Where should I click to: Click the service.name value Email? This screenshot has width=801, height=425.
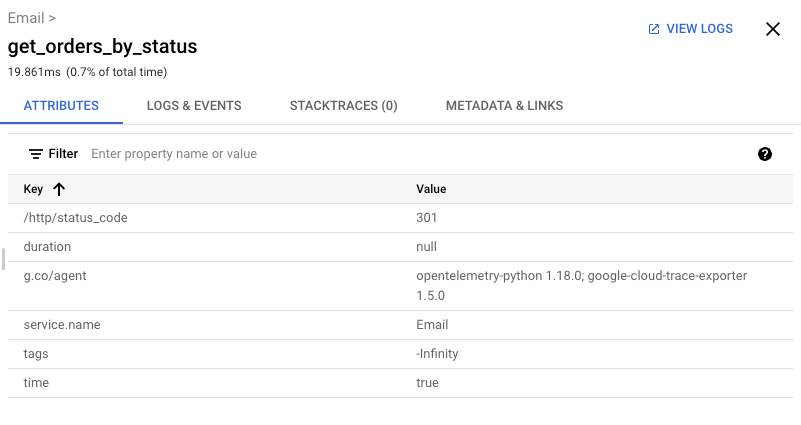432,324
